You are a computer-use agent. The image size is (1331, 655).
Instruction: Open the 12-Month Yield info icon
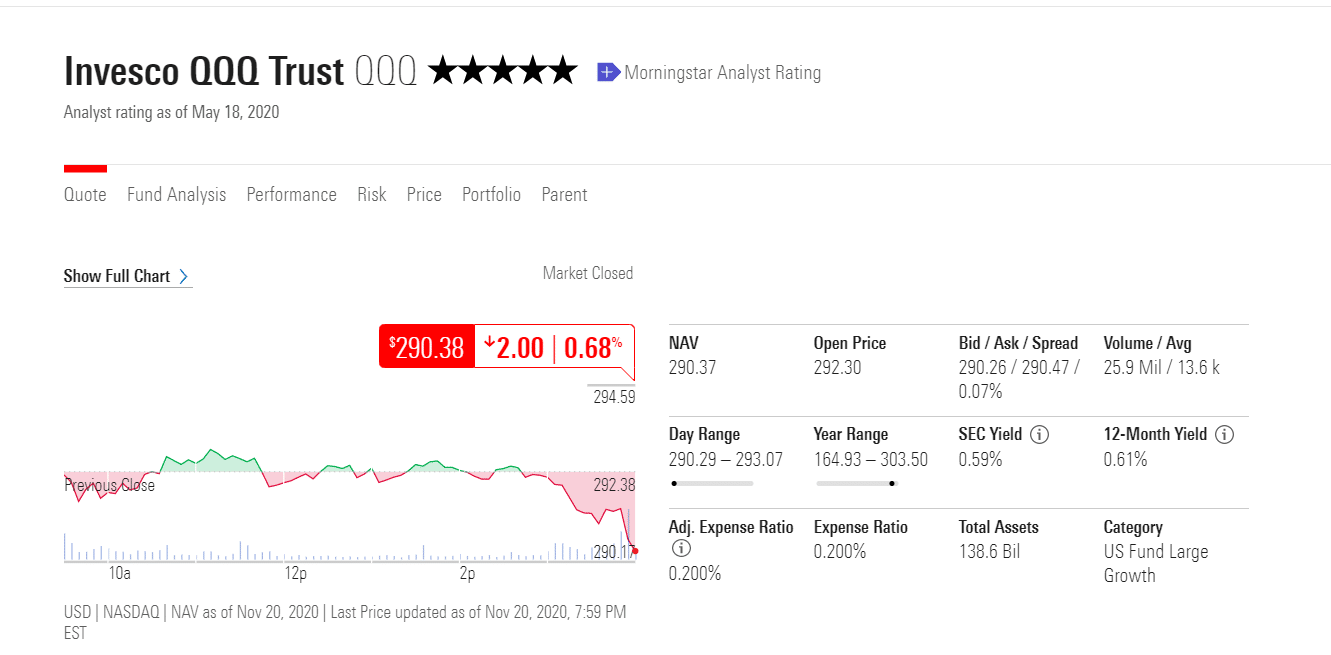1224,435
